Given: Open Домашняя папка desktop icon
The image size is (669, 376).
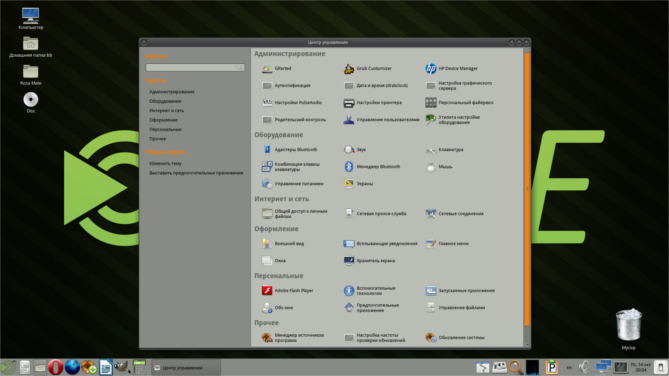Looking at the screenshot, I should (31, 47).
